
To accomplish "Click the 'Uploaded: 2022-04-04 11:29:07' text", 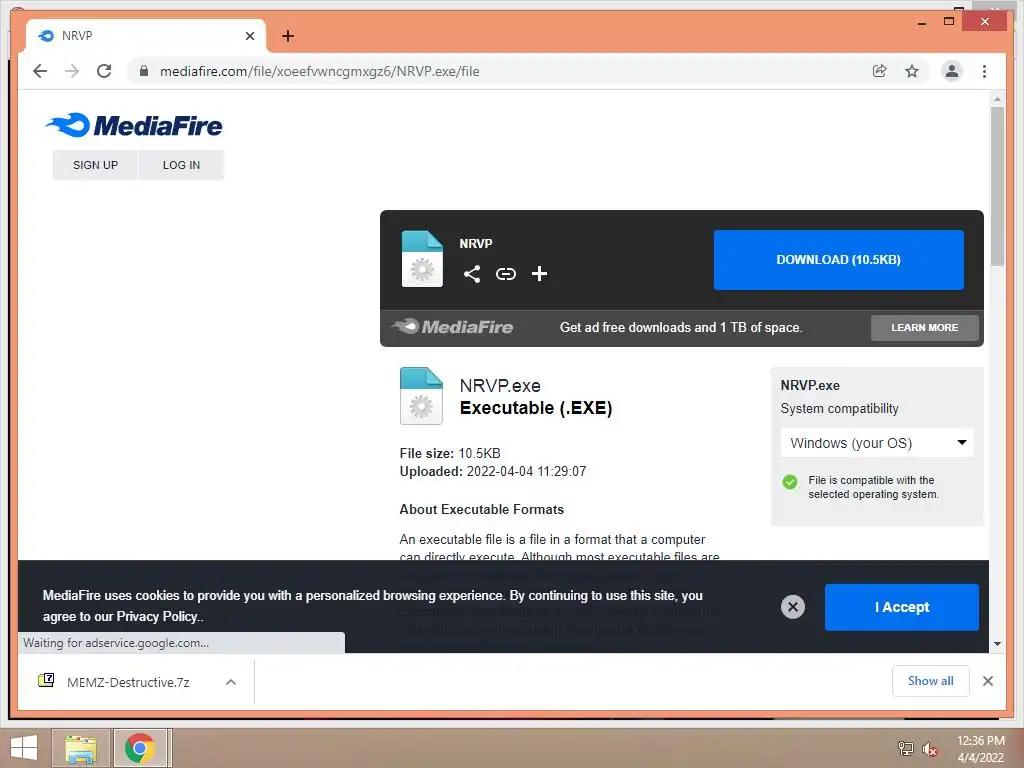I will (493, 472).
